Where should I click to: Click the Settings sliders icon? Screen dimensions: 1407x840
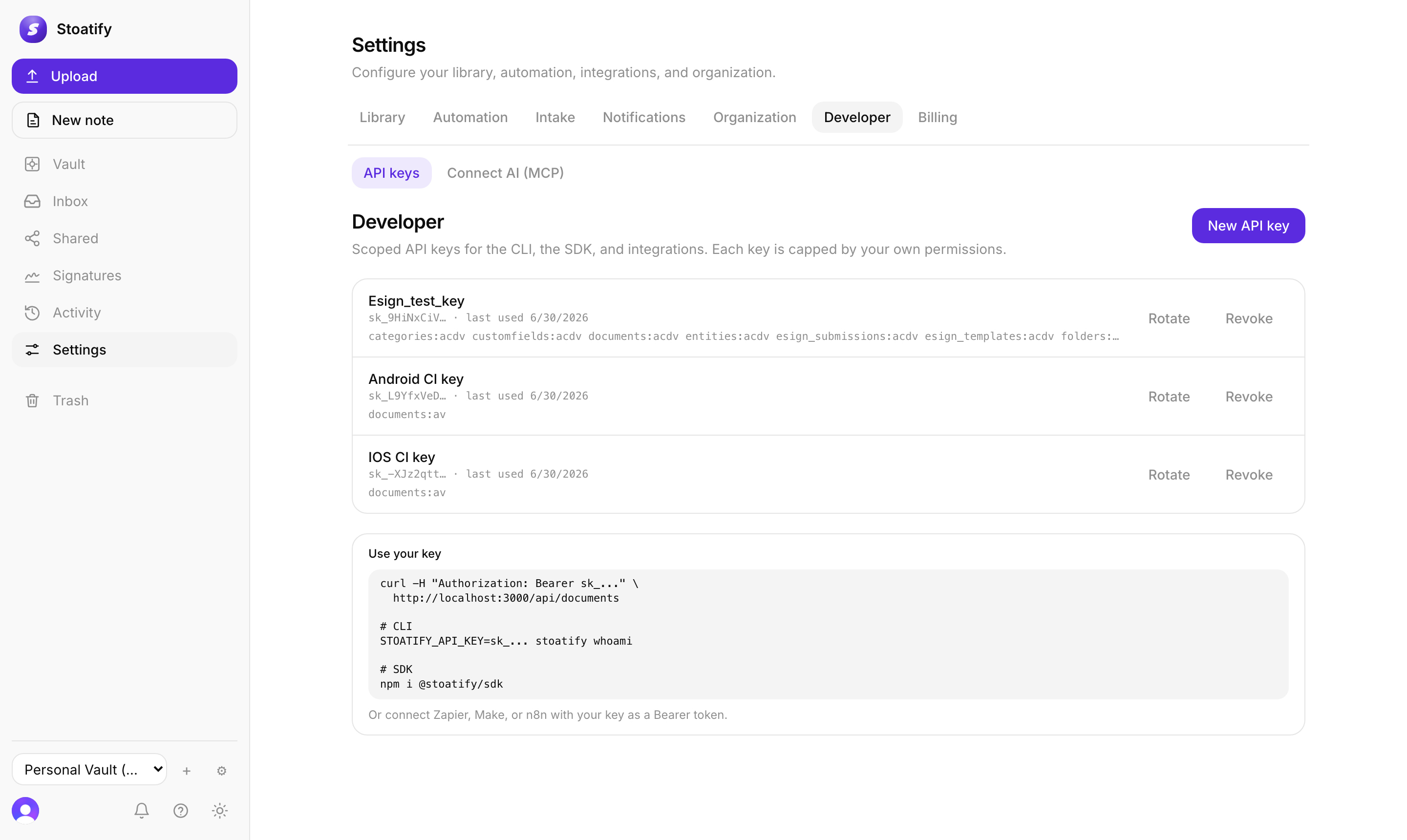click(x=32, y=350)
